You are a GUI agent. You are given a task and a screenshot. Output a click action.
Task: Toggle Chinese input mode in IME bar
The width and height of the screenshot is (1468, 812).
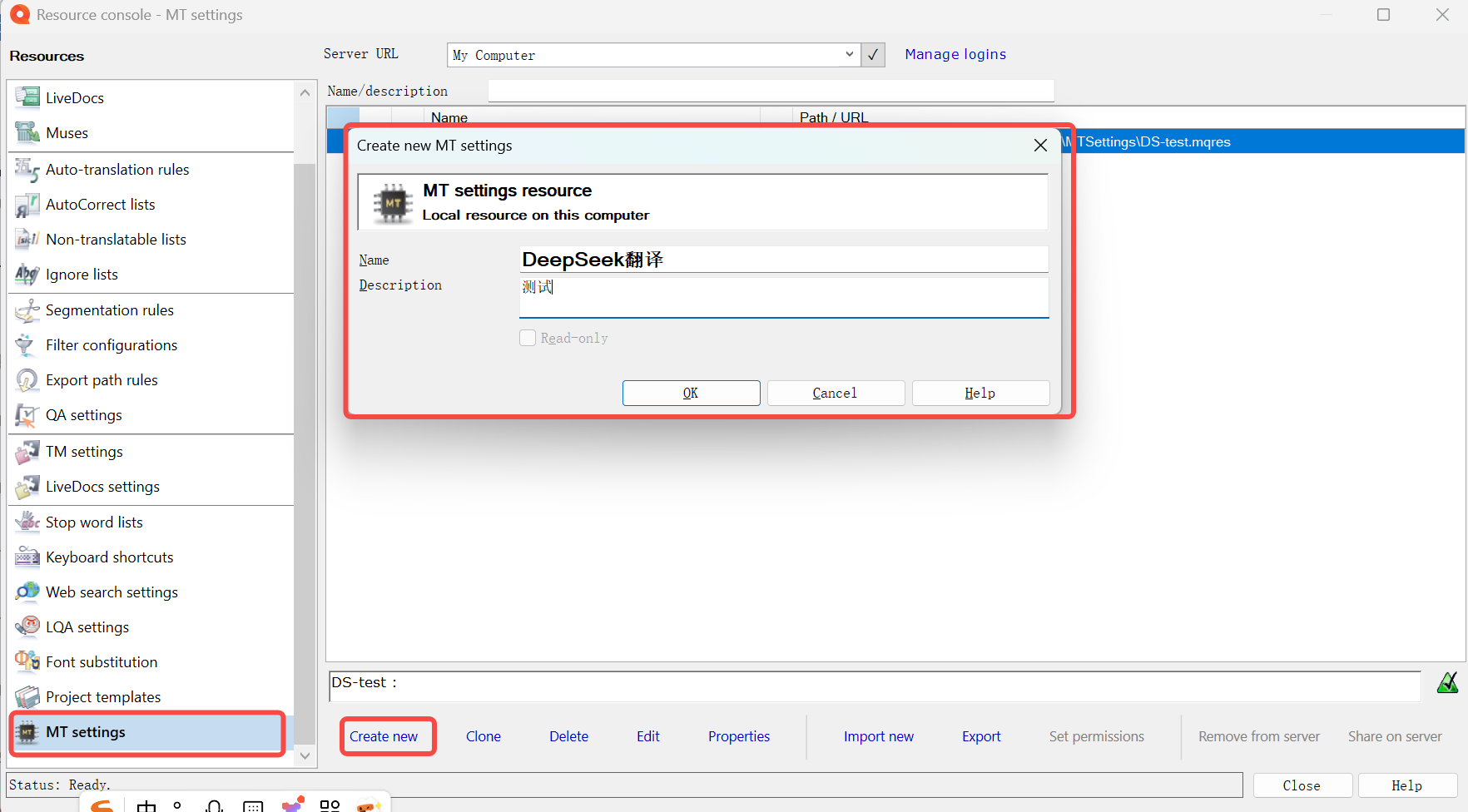[x=146, y=805]
